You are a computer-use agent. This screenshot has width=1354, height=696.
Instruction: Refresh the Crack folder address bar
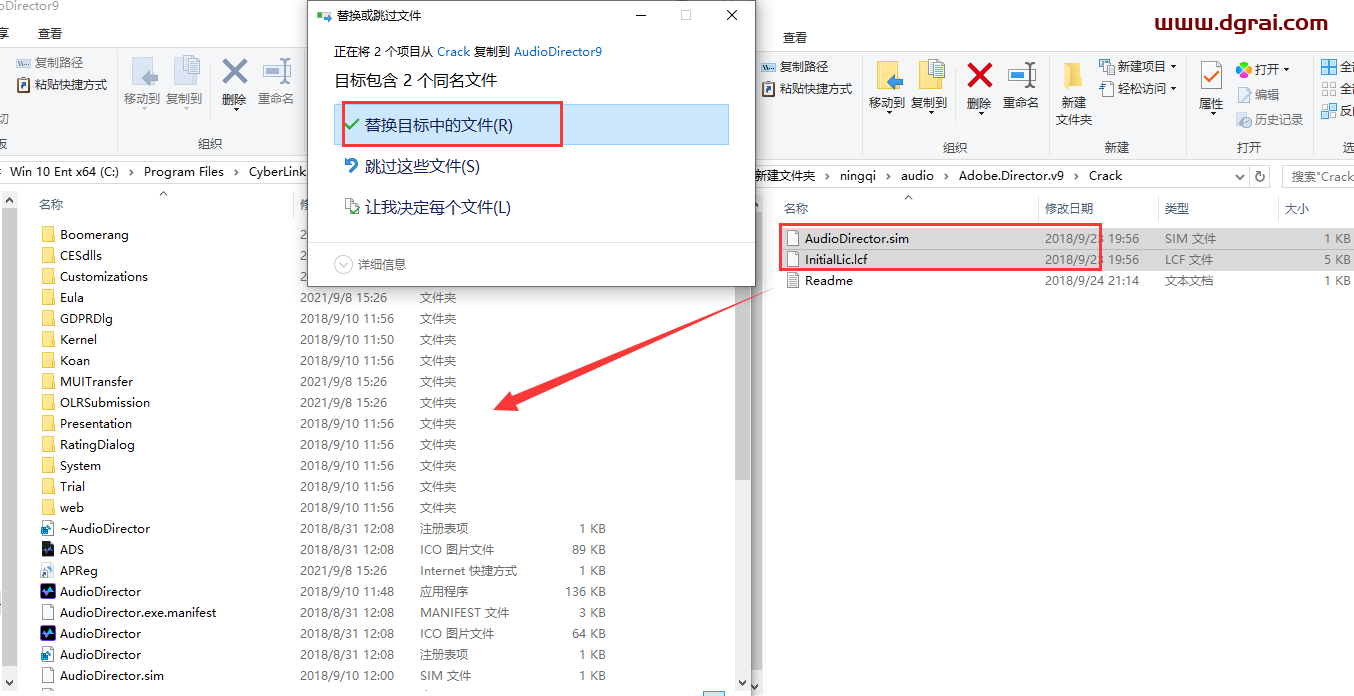(1261, 176)
